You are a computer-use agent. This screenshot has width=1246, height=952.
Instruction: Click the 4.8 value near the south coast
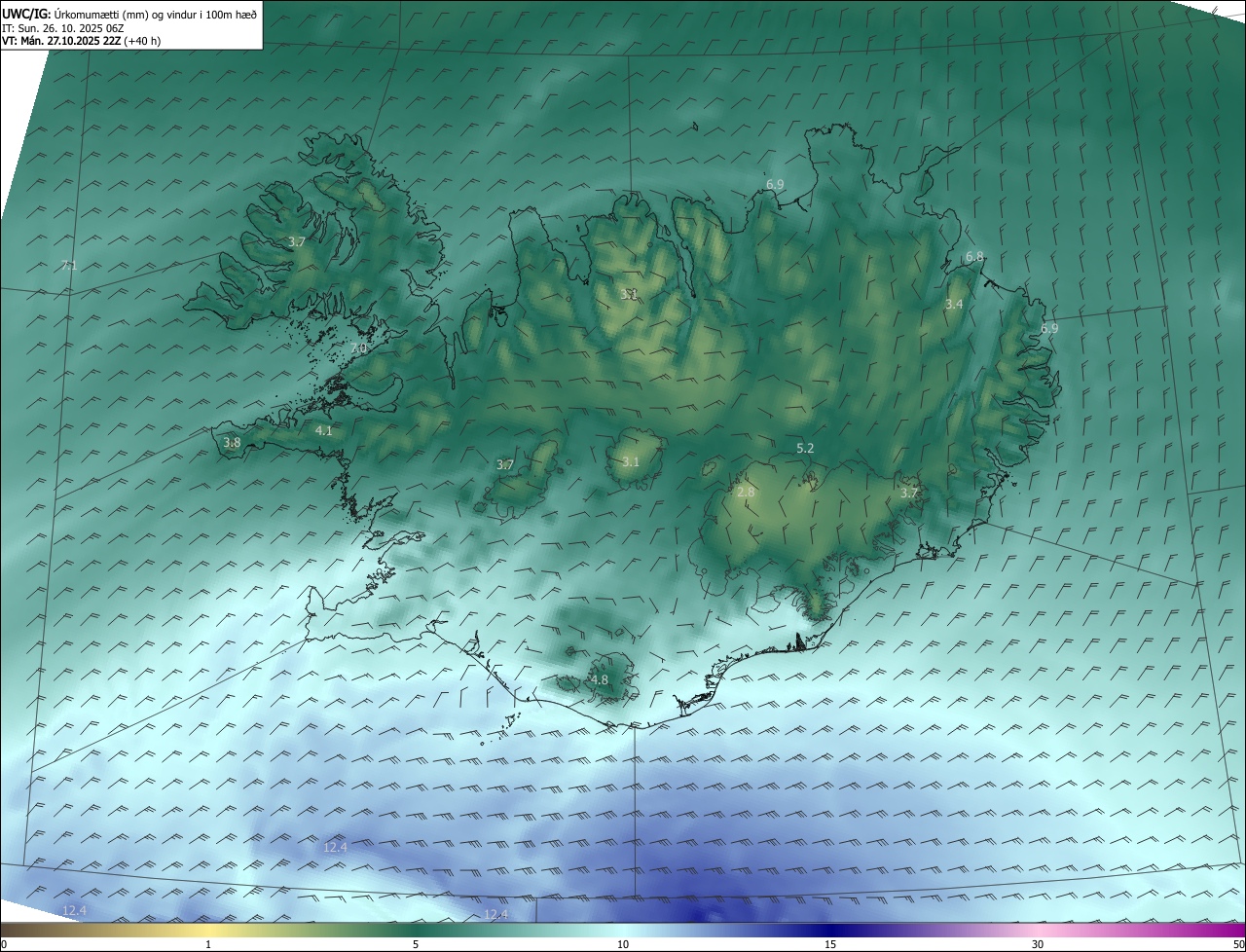tap(600, 679)
